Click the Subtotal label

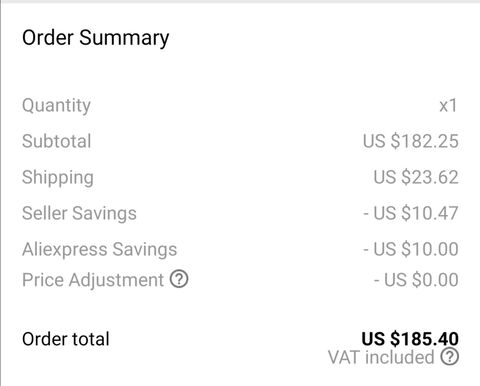[56, 141]
